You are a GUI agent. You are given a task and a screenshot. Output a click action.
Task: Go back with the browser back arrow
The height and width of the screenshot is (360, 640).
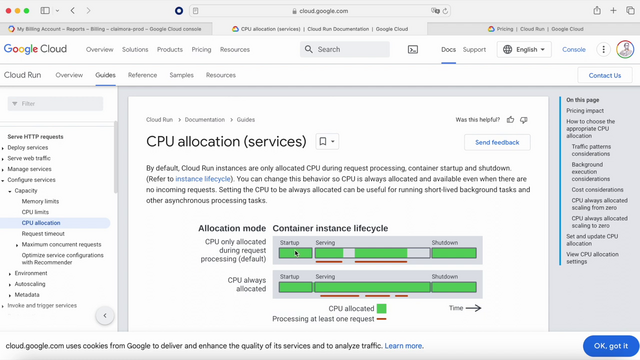[x=73, y=11]
